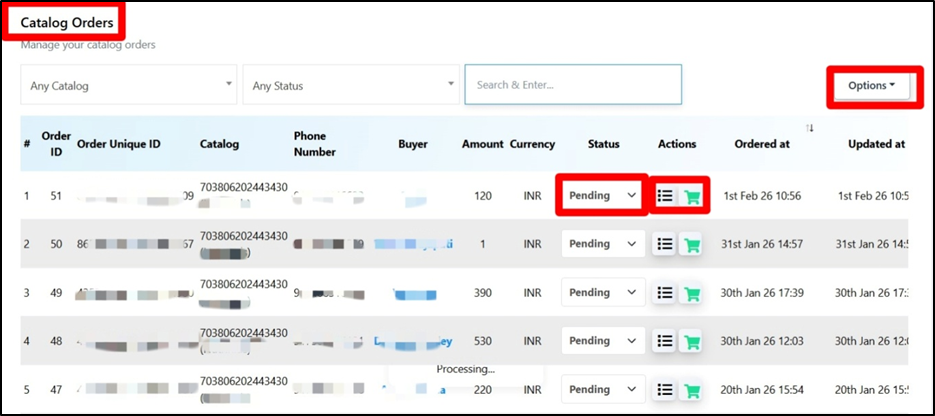Click cart icon for order 49
The width and height of the screenshot is (935, 416).
[691, 293]
